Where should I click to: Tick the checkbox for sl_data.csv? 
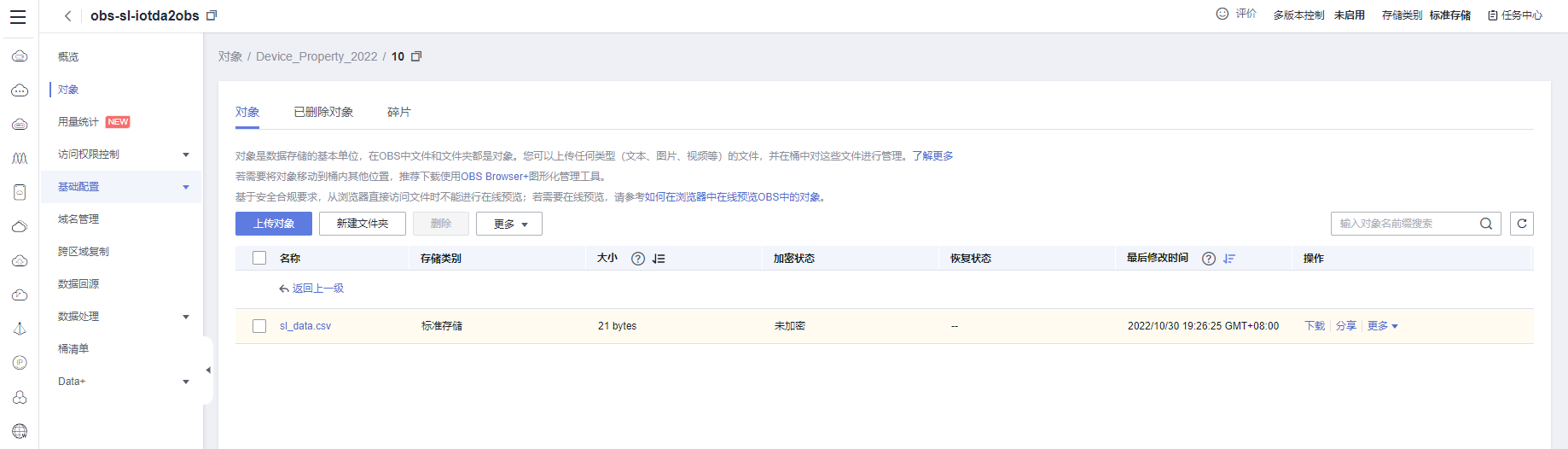click(259, 326)
